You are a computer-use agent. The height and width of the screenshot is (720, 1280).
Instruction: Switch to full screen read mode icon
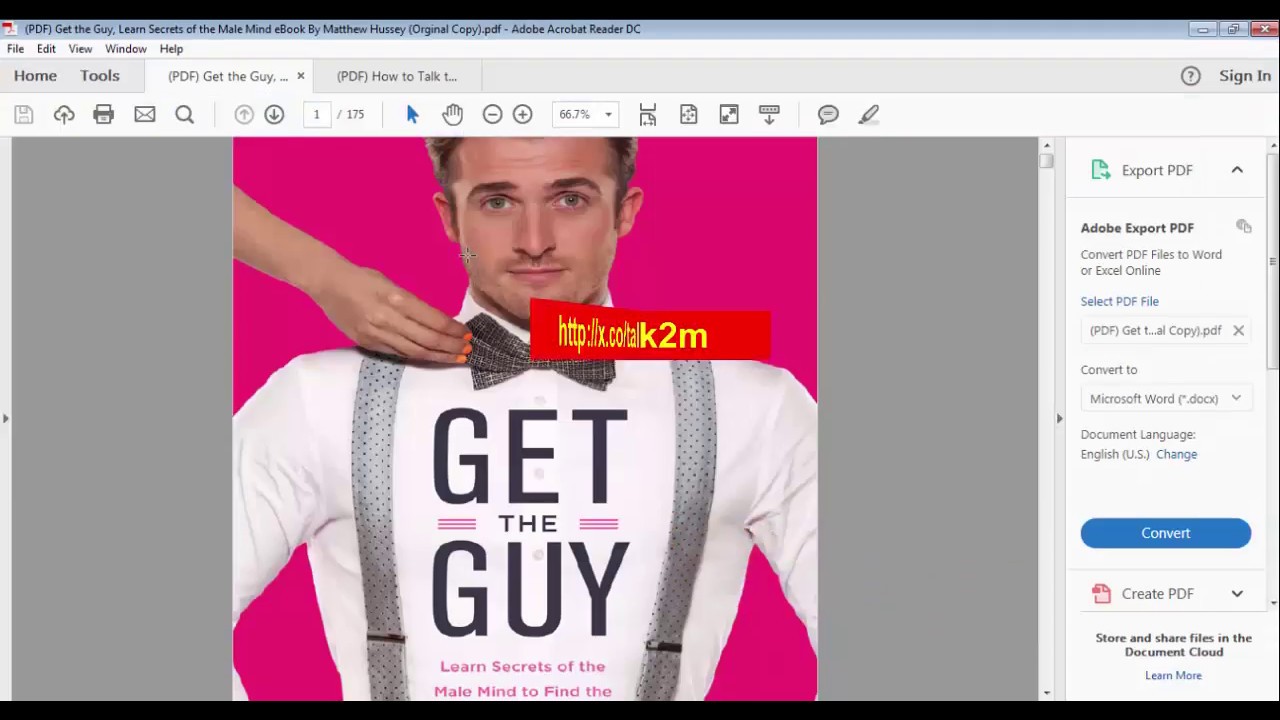click(x=729, y=115)
